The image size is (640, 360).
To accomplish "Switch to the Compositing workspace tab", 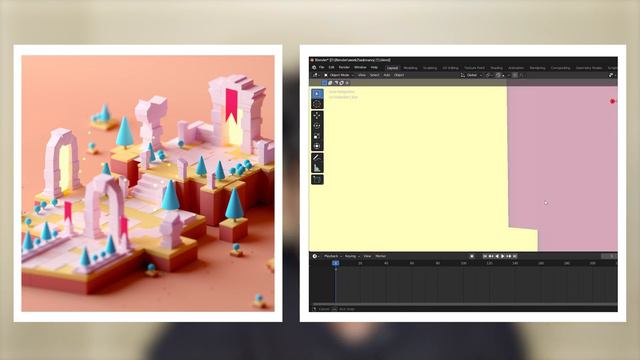I will pos(560,68).
